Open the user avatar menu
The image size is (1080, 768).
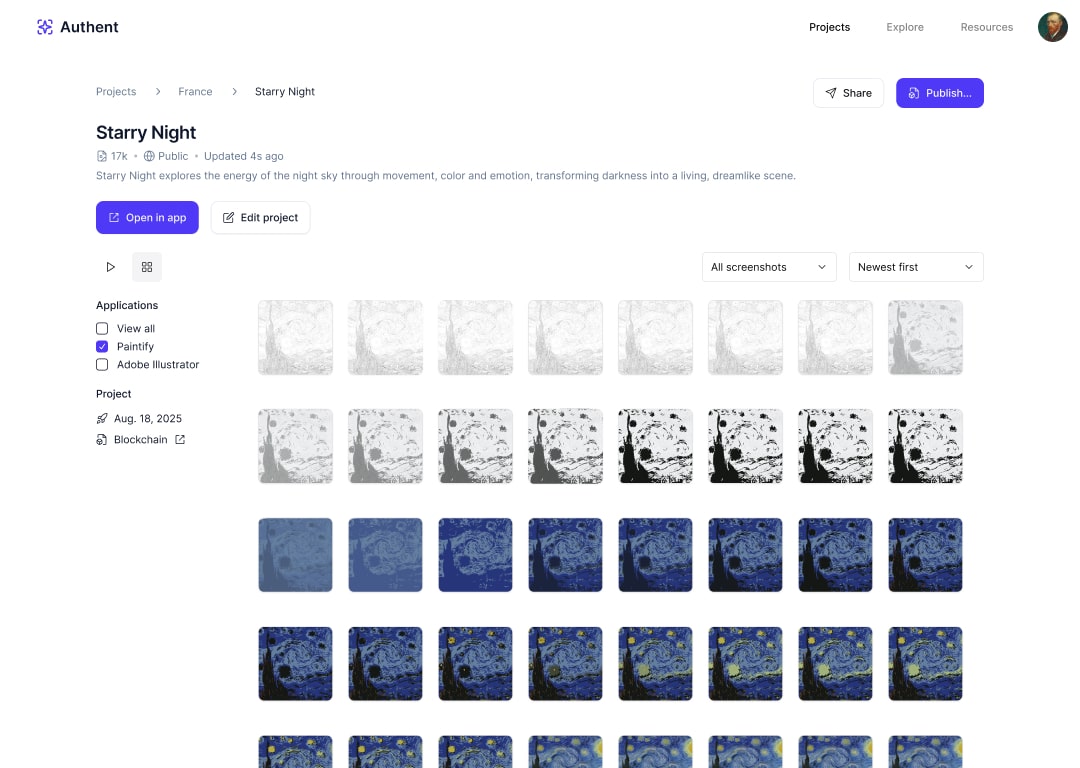coord(1052,27)
